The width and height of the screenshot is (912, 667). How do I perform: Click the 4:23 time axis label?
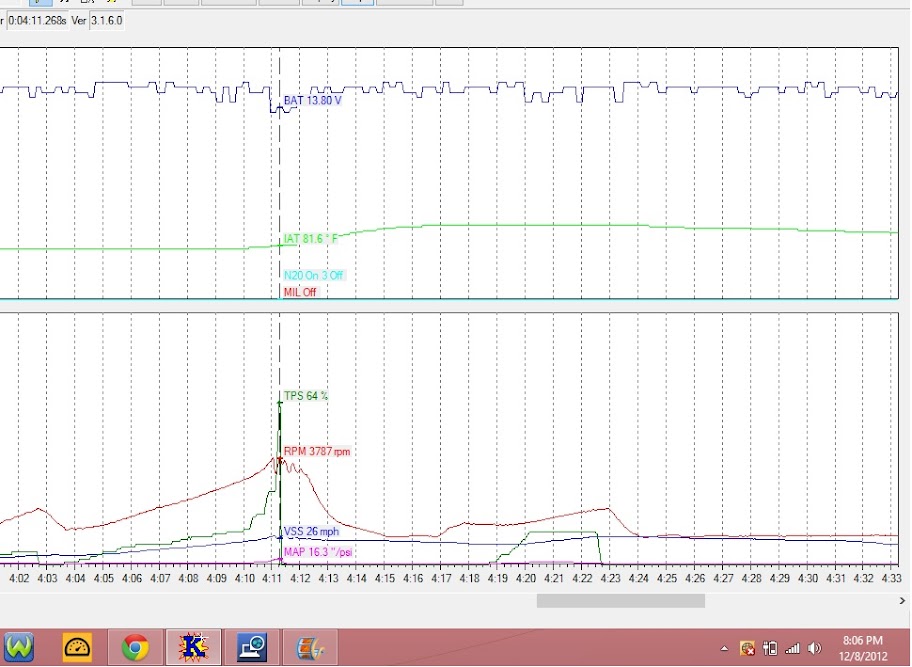click(x=610, y=578)
